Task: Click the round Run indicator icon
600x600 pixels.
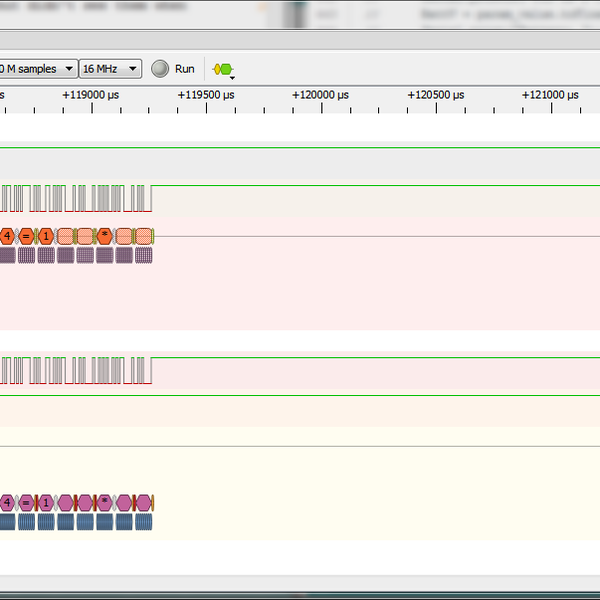Action: tap(160, 69)
